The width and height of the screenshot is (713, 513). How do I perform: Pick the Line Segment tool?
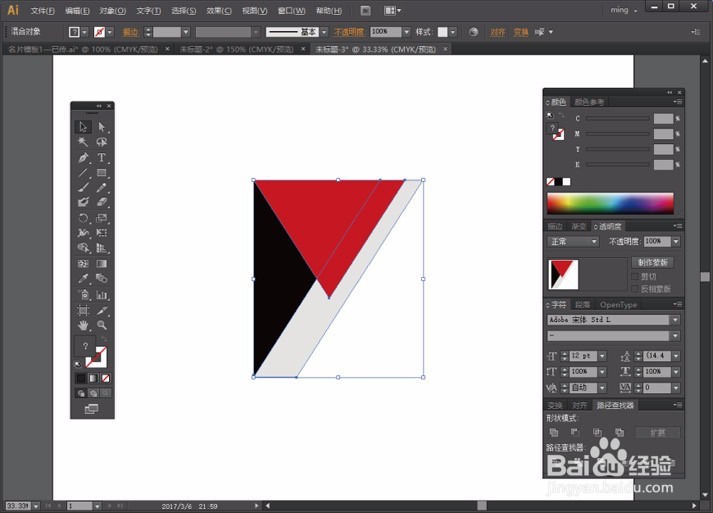[83, 172]
